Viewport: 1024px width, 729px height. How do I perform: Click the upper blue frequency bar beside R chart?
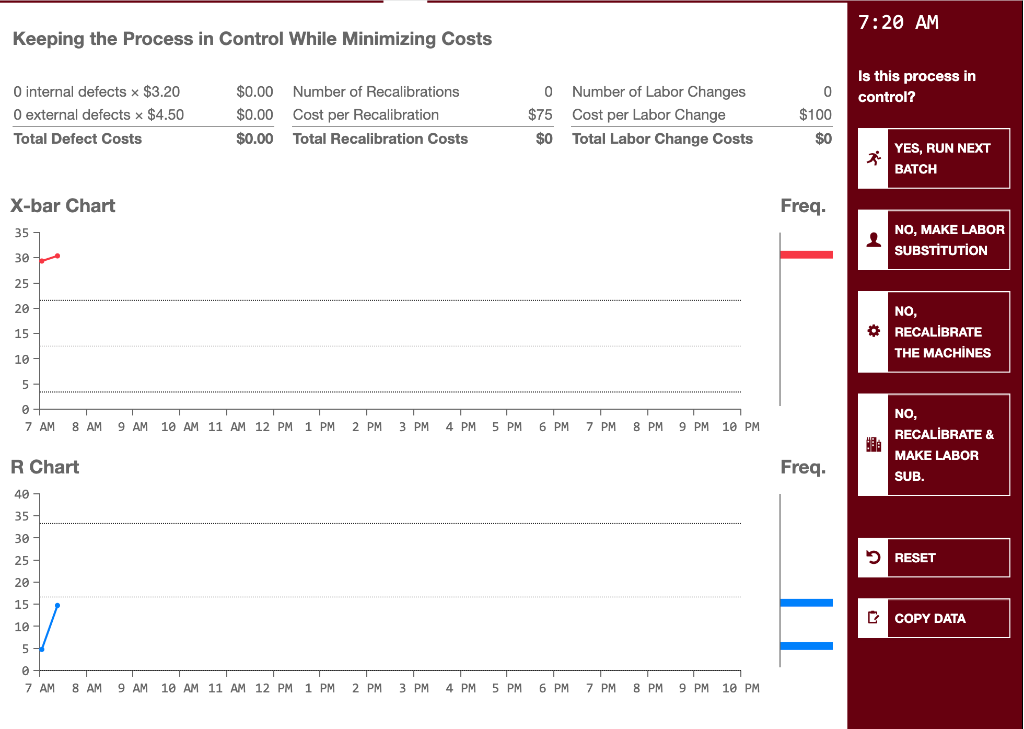tap(805, 602)
